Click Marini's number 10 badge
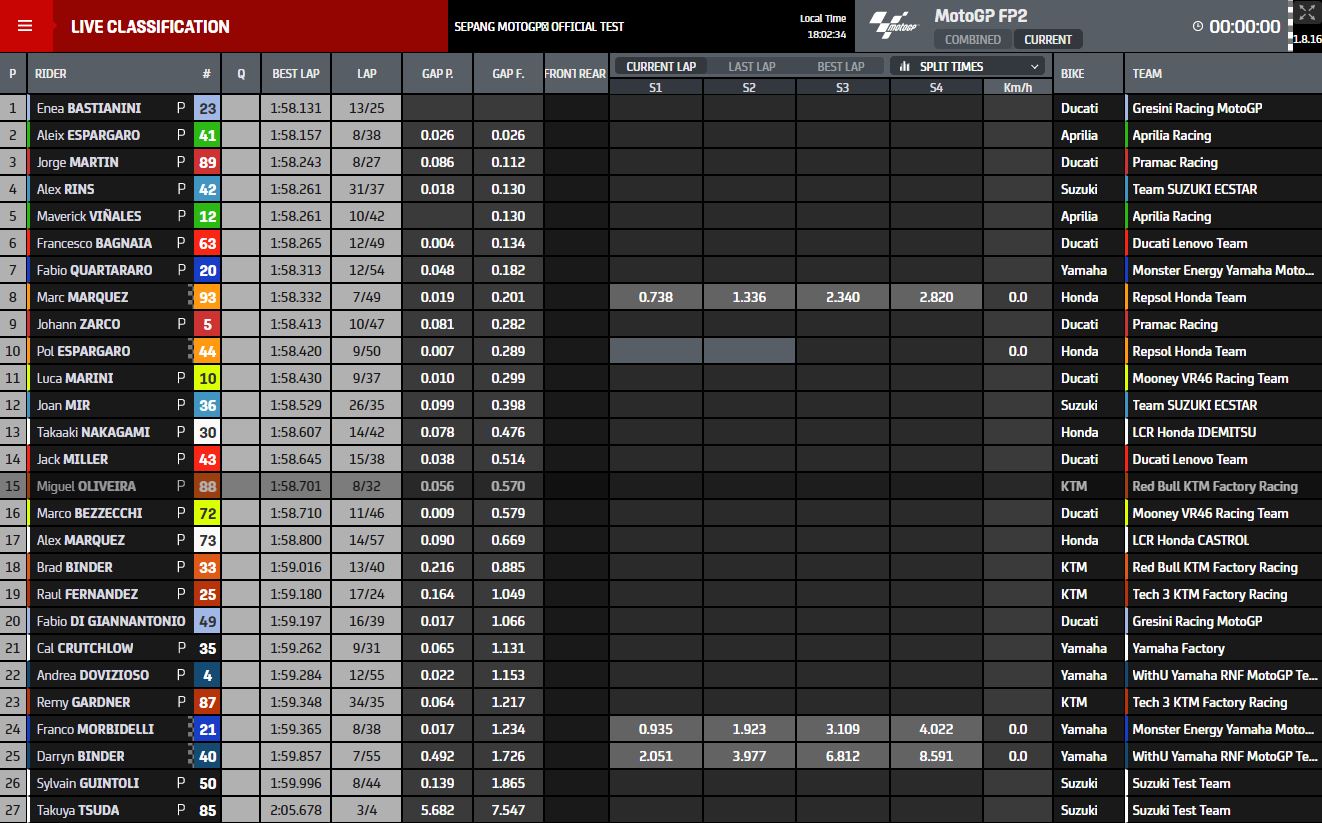Screen dimensions: 1322x823 coord(207,378)
